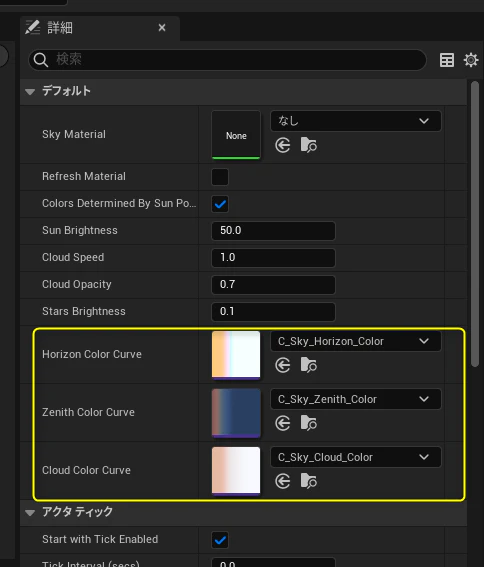Browse to Sky Material in content browser
This screenshot has width=484, height=567.
[309, 145]
